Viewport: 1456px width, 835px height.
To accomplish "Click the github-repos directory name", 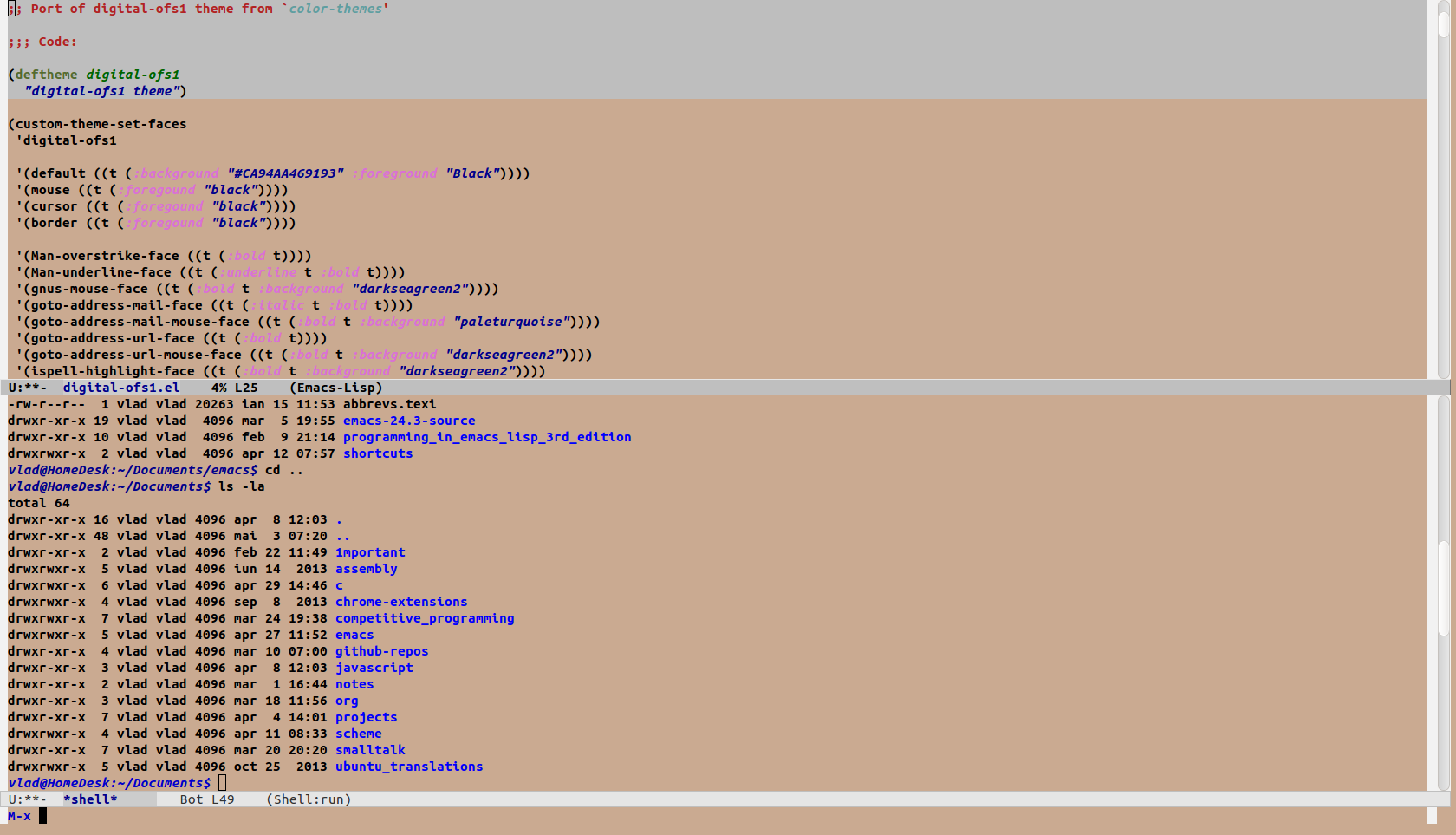I will click(382, 651).
